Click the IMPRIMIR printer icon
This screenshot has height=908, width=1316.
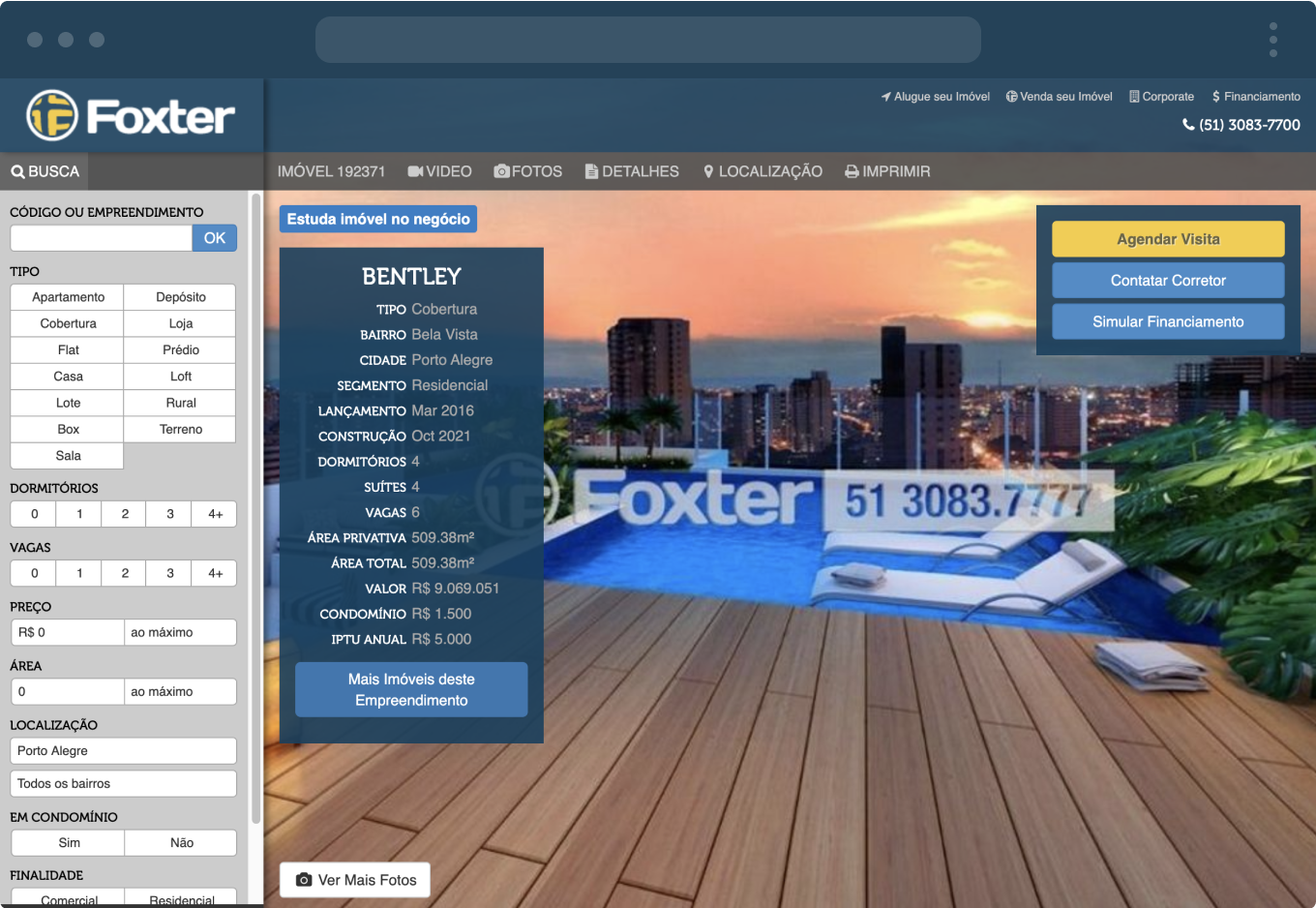point(852,171)
